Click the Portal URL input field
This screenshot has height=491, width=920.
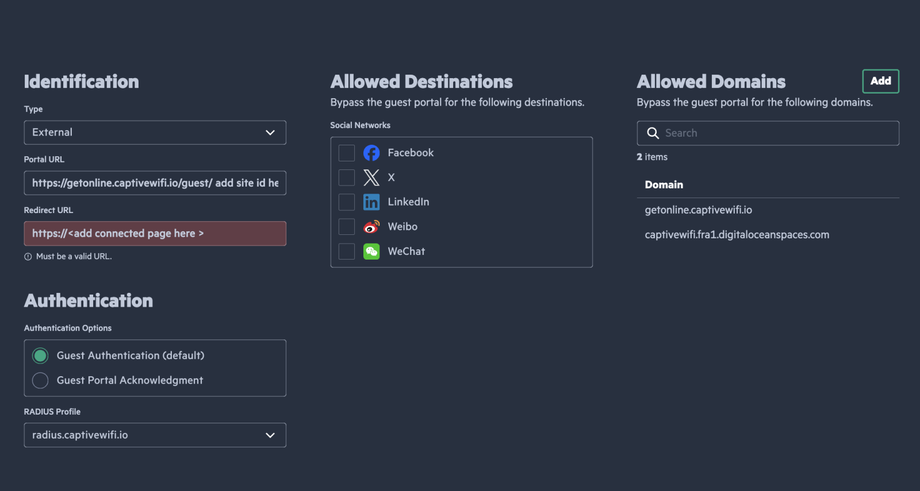point(155,183)
